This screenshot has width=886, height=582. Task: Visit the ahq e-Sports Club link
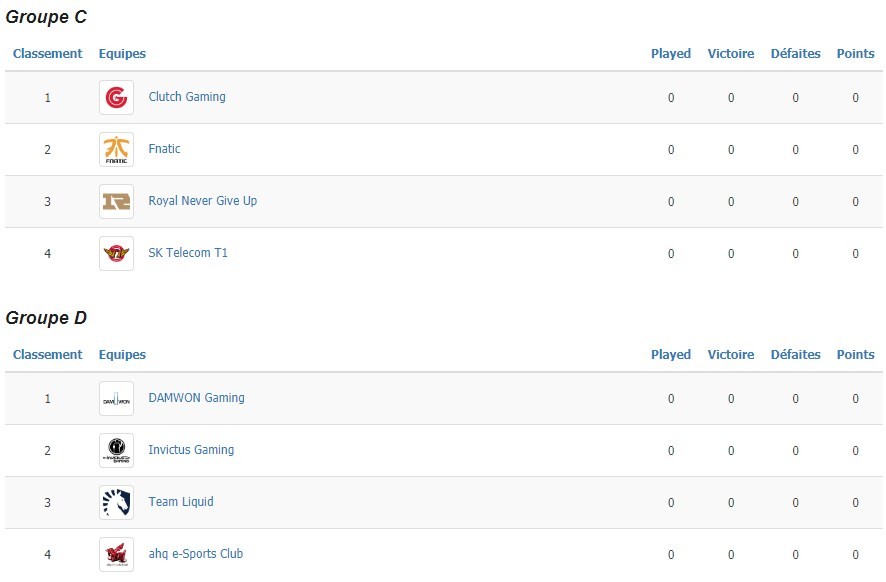[196, 554]
